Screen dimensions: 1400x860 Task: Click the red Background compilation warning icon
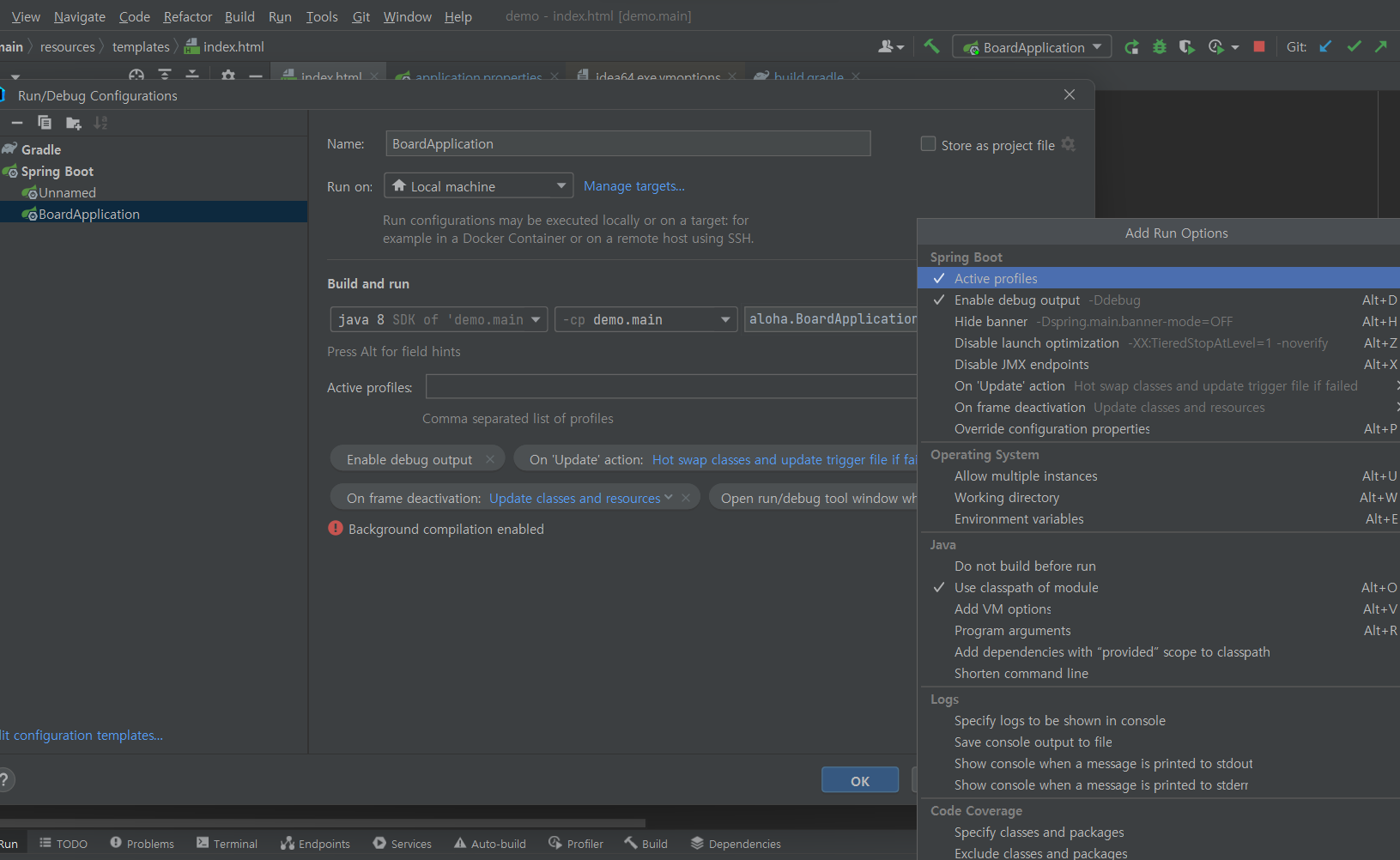(x=336, y=529)
